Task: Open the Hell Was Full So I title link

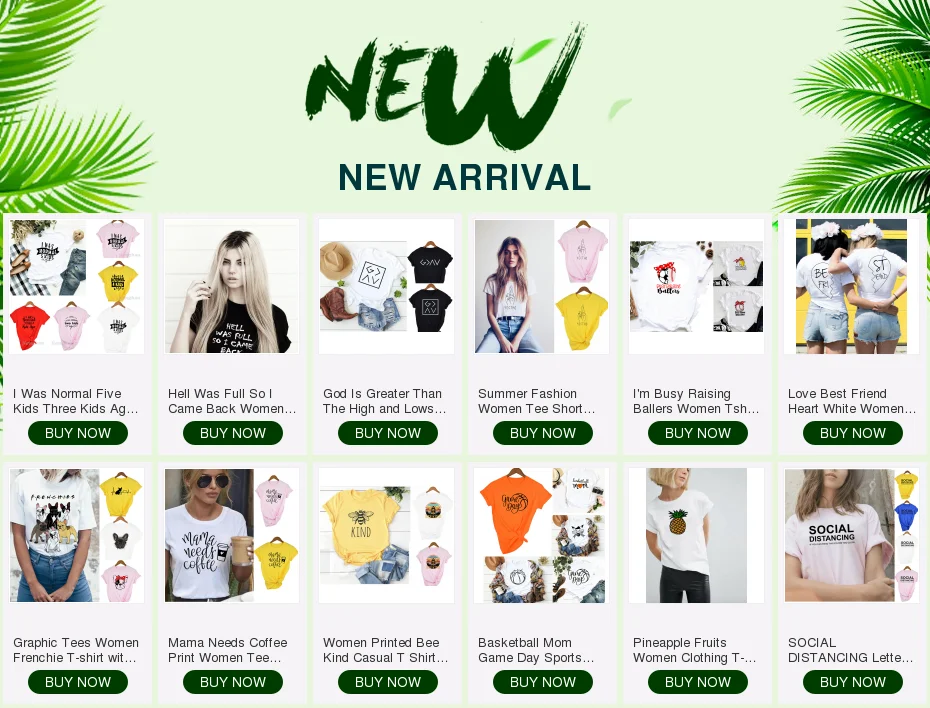Action: tap(232, 401)
